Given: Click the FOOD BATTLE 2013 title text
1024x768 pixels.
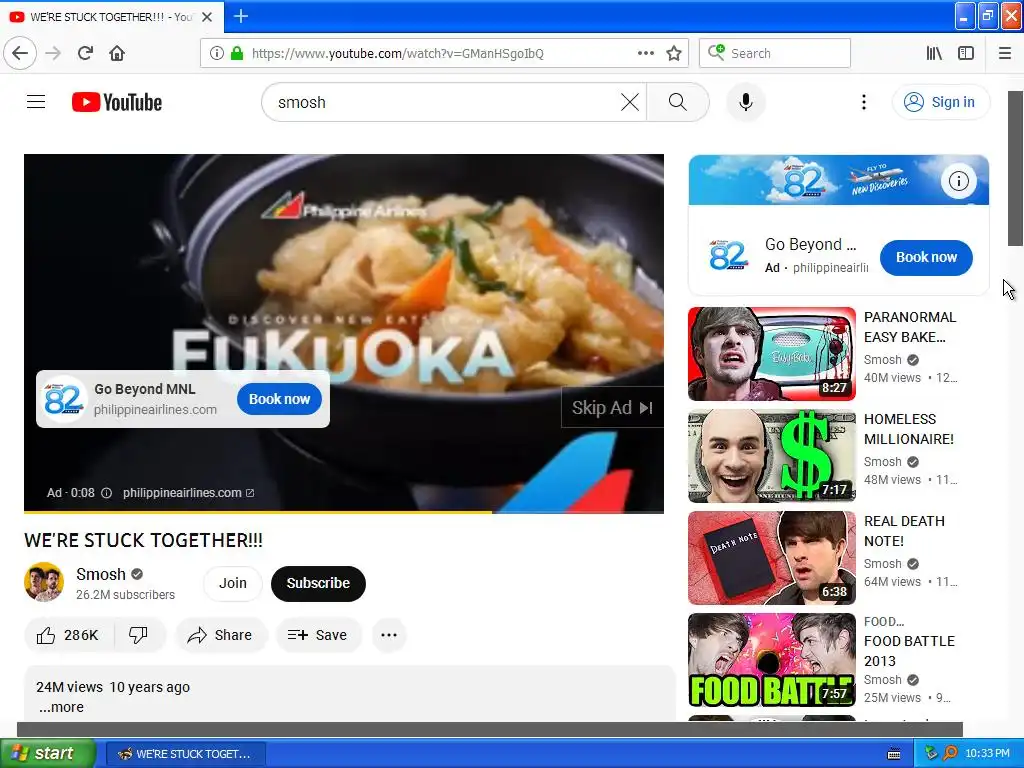Looking at the screenshot, I should 909,651.
